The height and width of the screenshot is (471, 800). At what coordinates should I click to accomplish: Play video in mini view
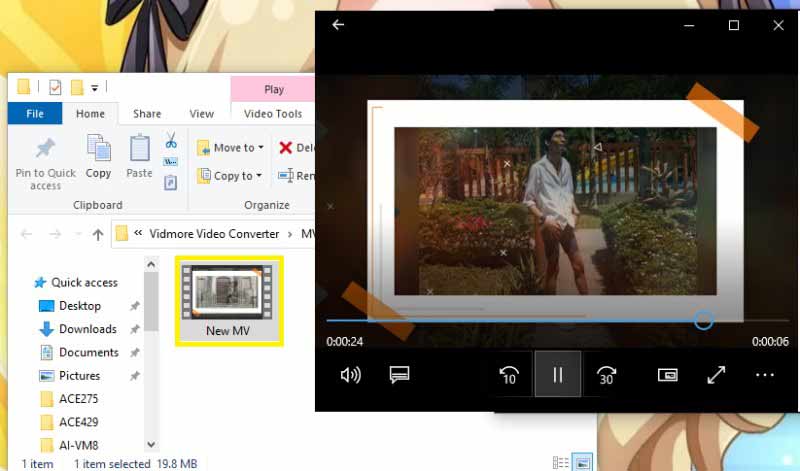tap(667, 375)
